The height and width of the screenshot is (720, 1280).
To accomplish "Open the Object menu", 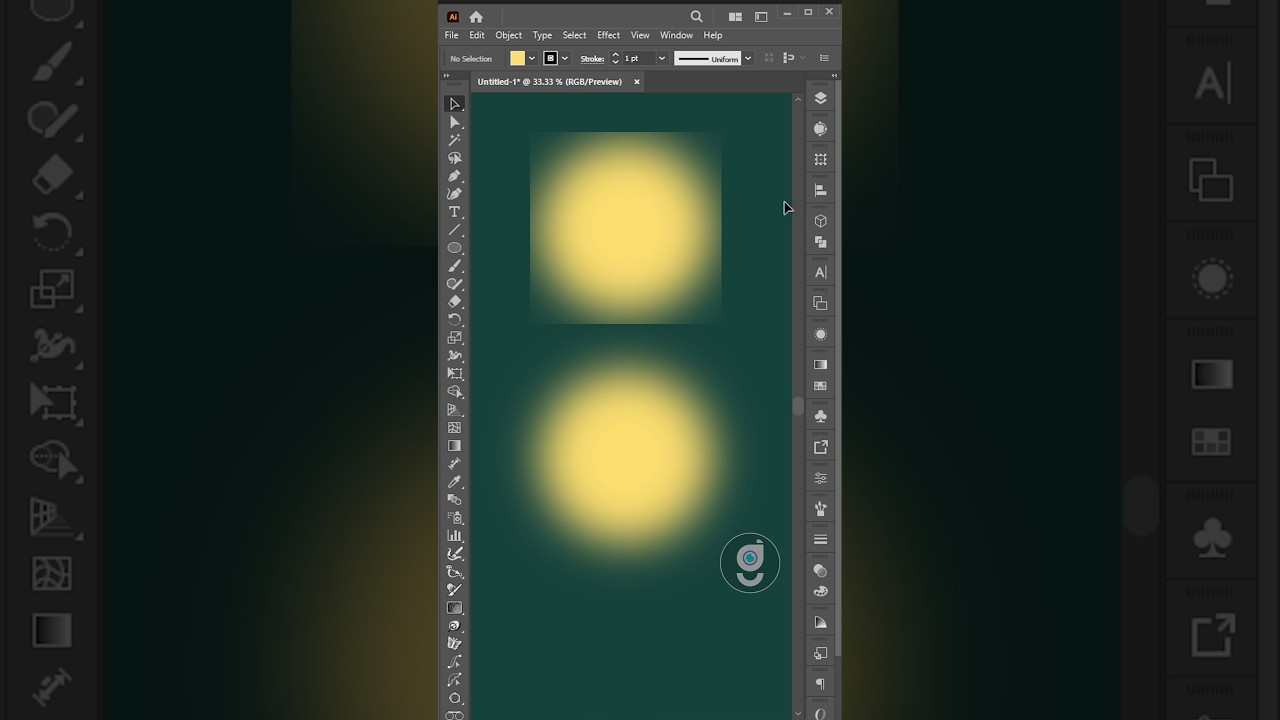I will [509, 35].
